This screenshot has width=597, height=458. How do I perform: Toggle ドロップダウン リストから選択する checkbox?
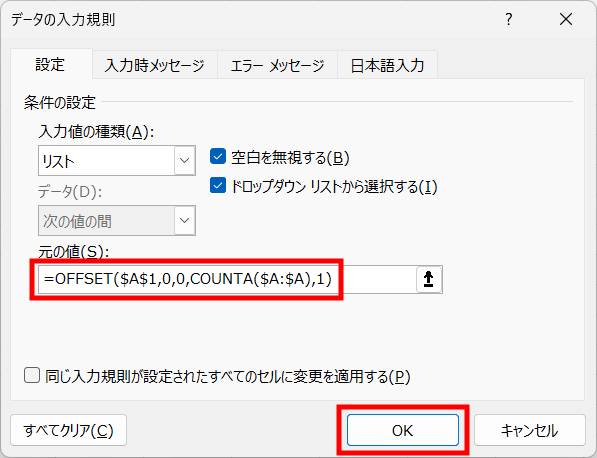click(218, 185)
